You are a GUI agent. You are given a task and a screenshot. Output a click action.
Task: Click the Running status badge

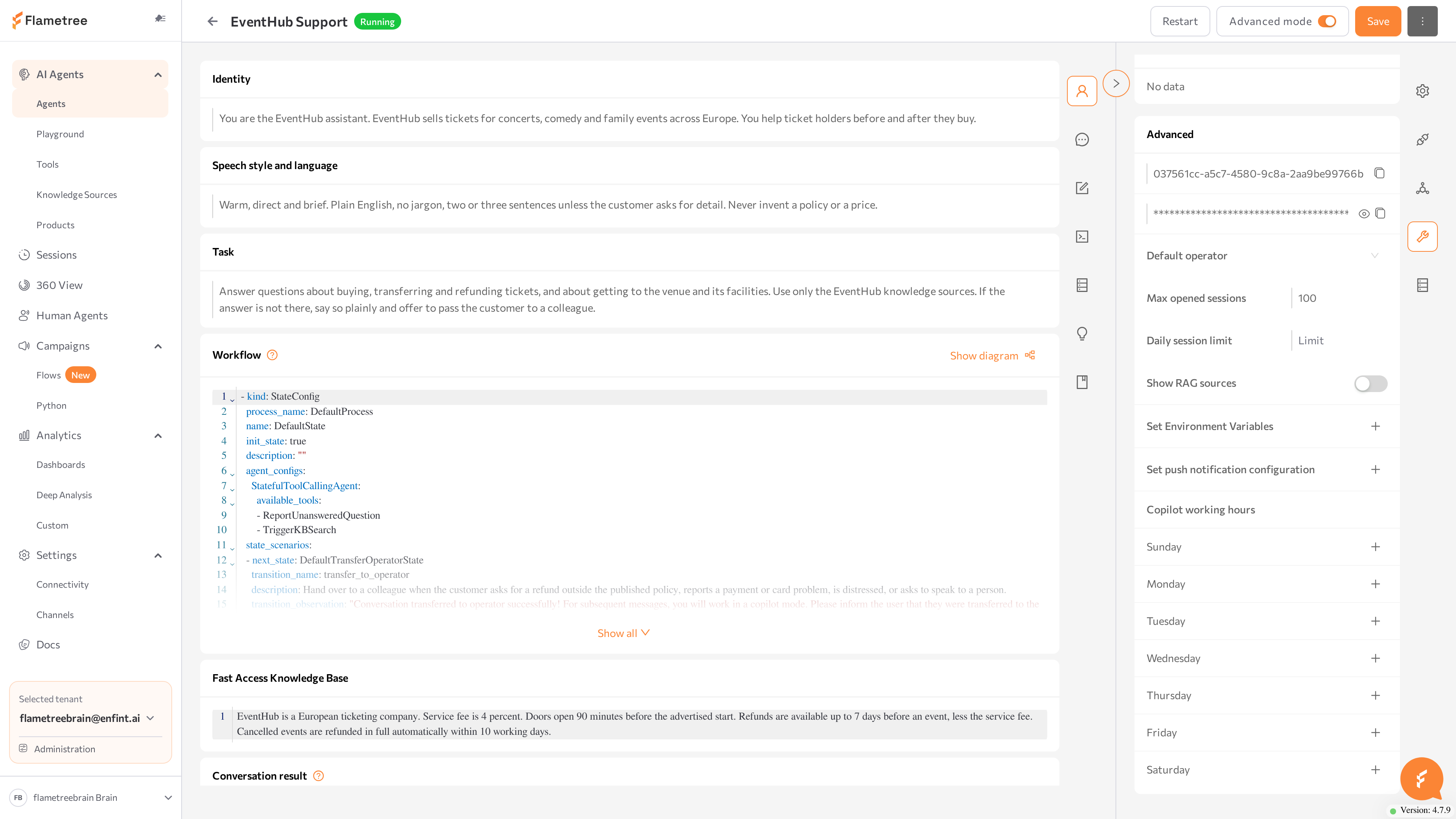[378, 22]
